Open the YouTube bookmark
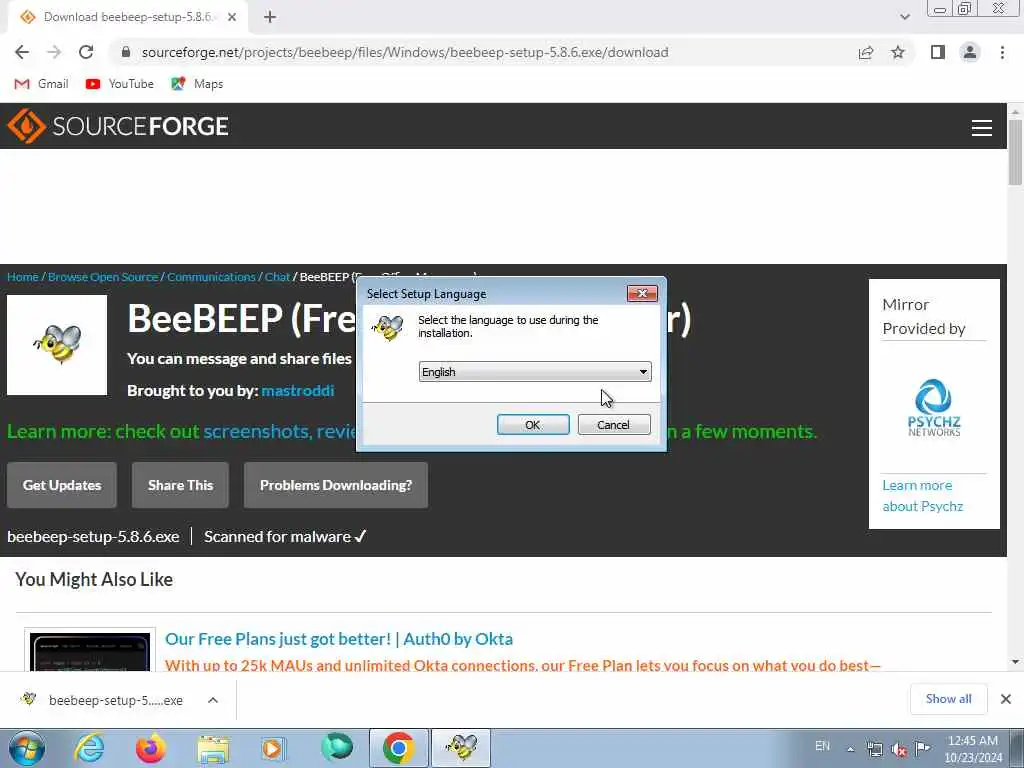This screenshot has height=768, width=1024. click(120, 84)
